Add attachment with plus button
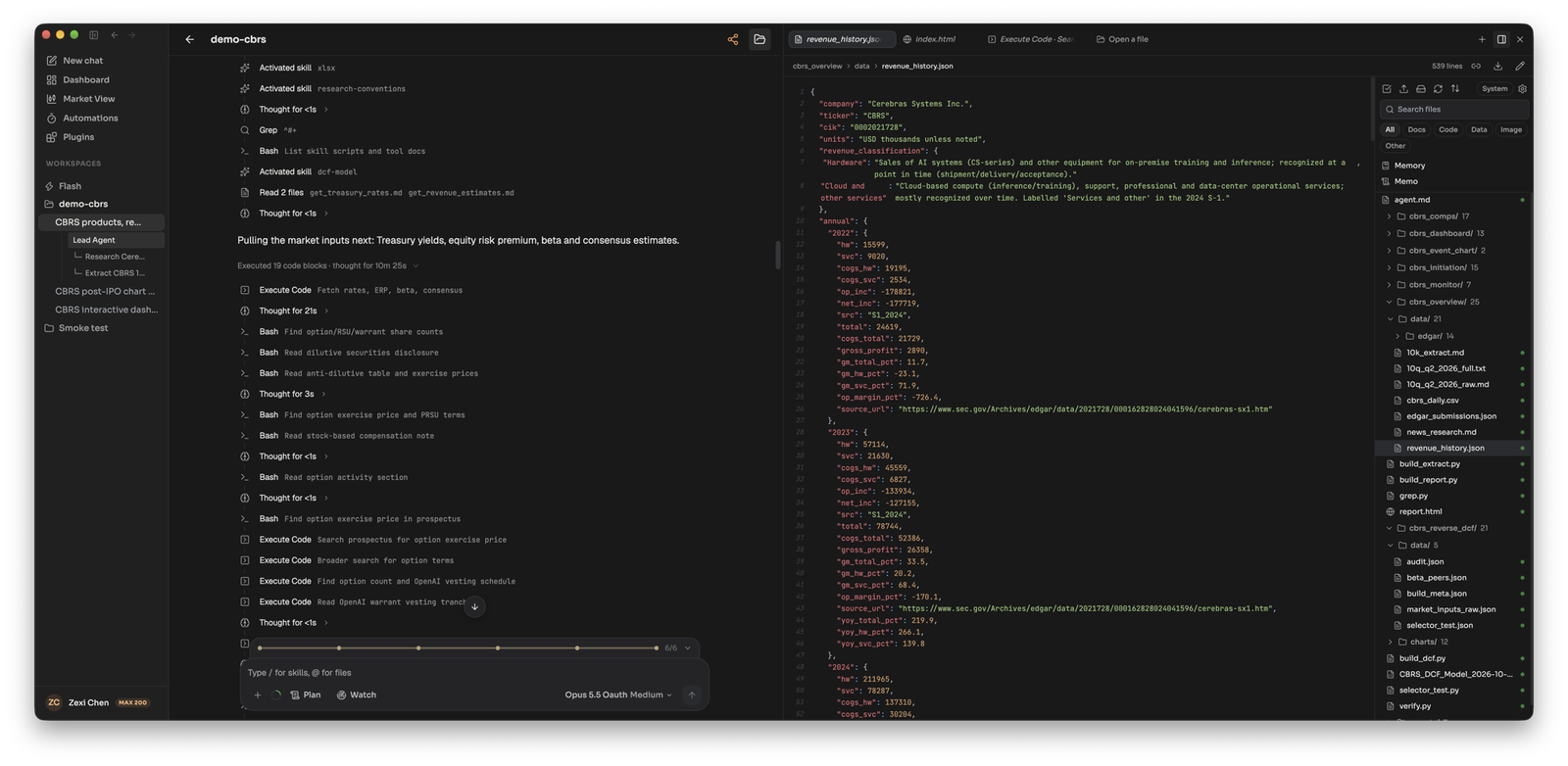 click(x=258, y=695)
